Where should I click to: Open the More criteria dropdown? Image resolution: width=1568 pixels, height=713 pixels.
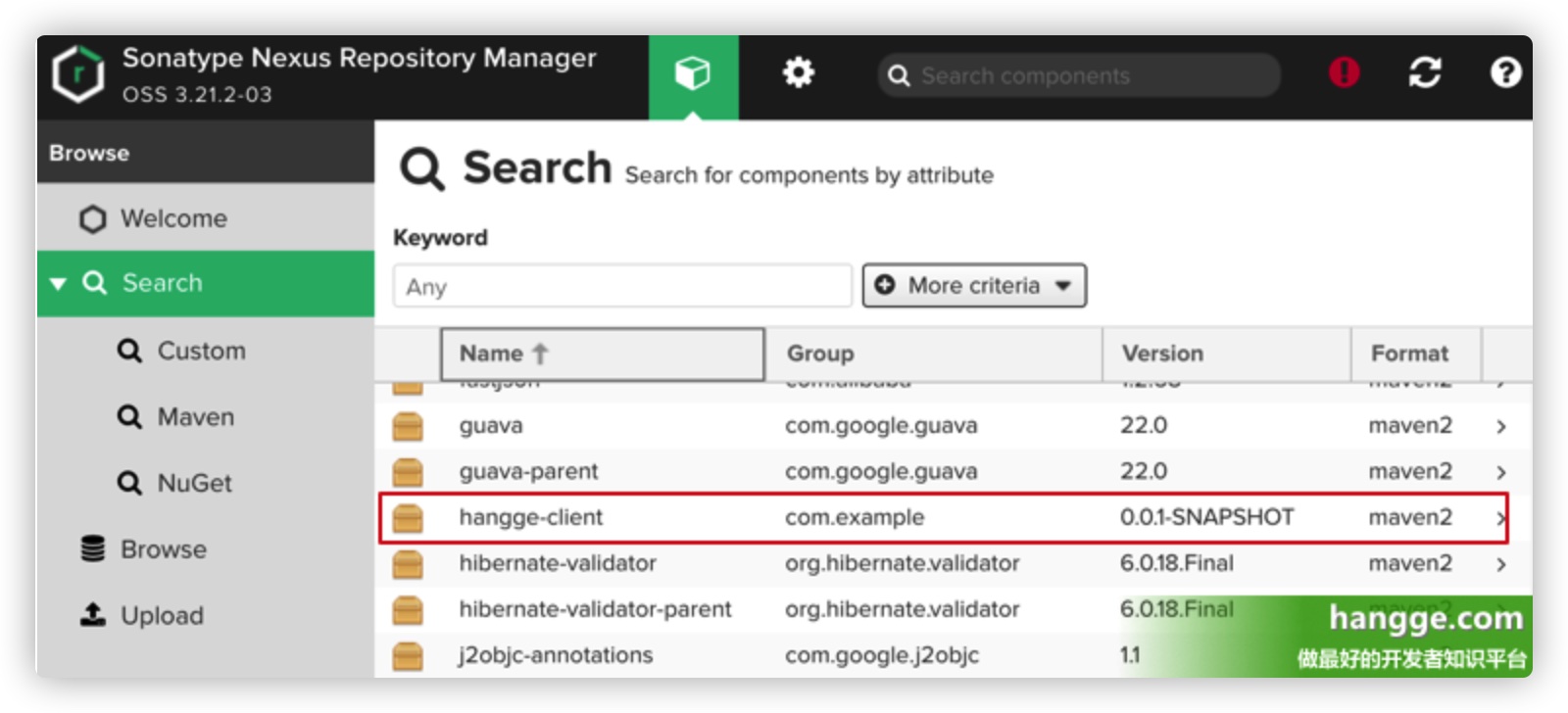tap(974, 285)
